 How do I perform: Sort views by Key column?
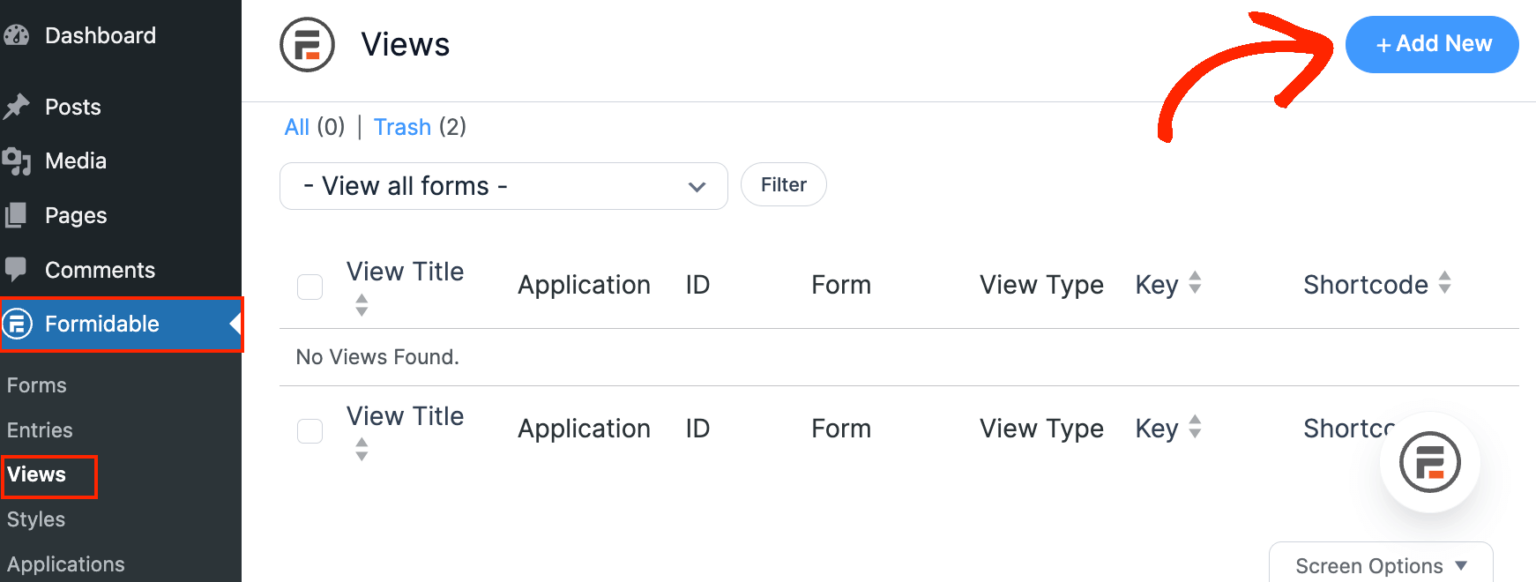[1189, 284]
